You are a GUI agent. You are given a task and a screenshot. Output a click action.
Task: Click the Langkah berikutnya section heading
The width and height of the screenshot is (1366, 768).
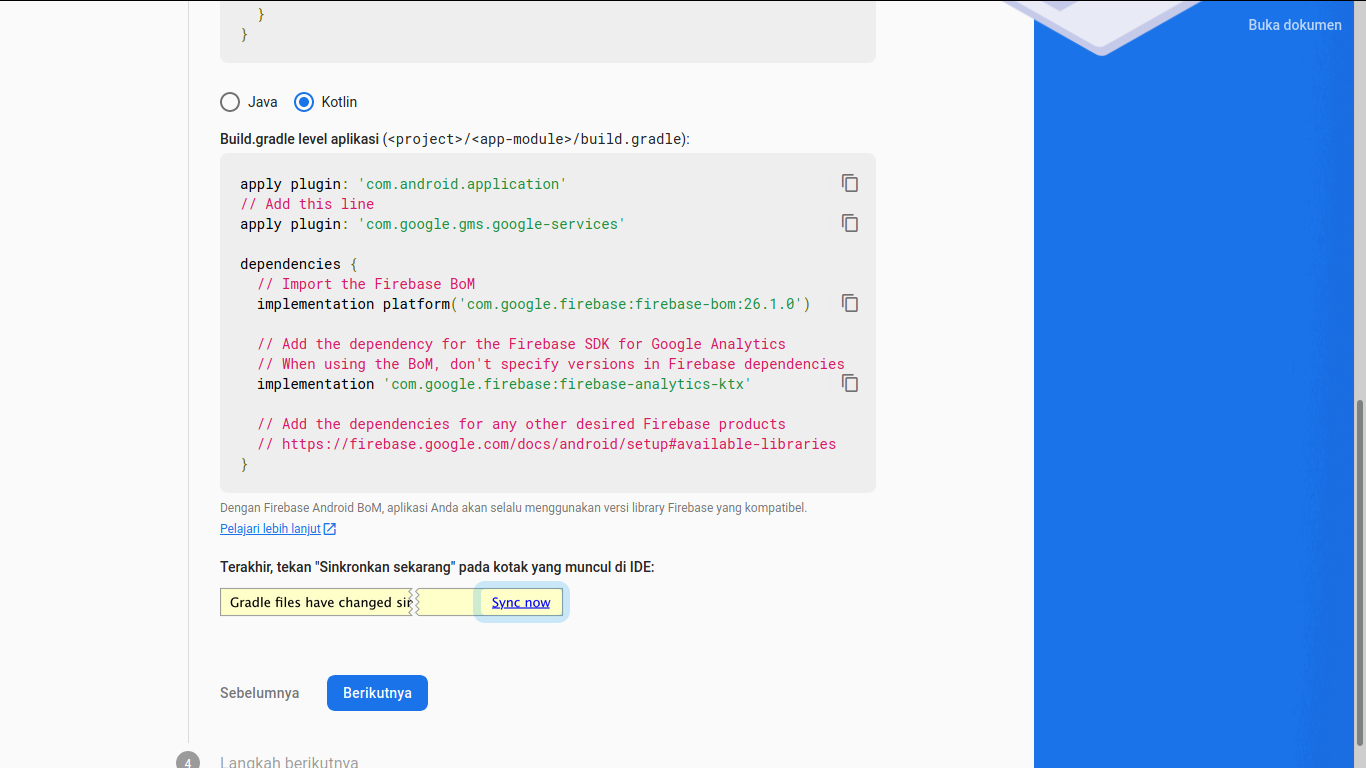click(288, 761)
